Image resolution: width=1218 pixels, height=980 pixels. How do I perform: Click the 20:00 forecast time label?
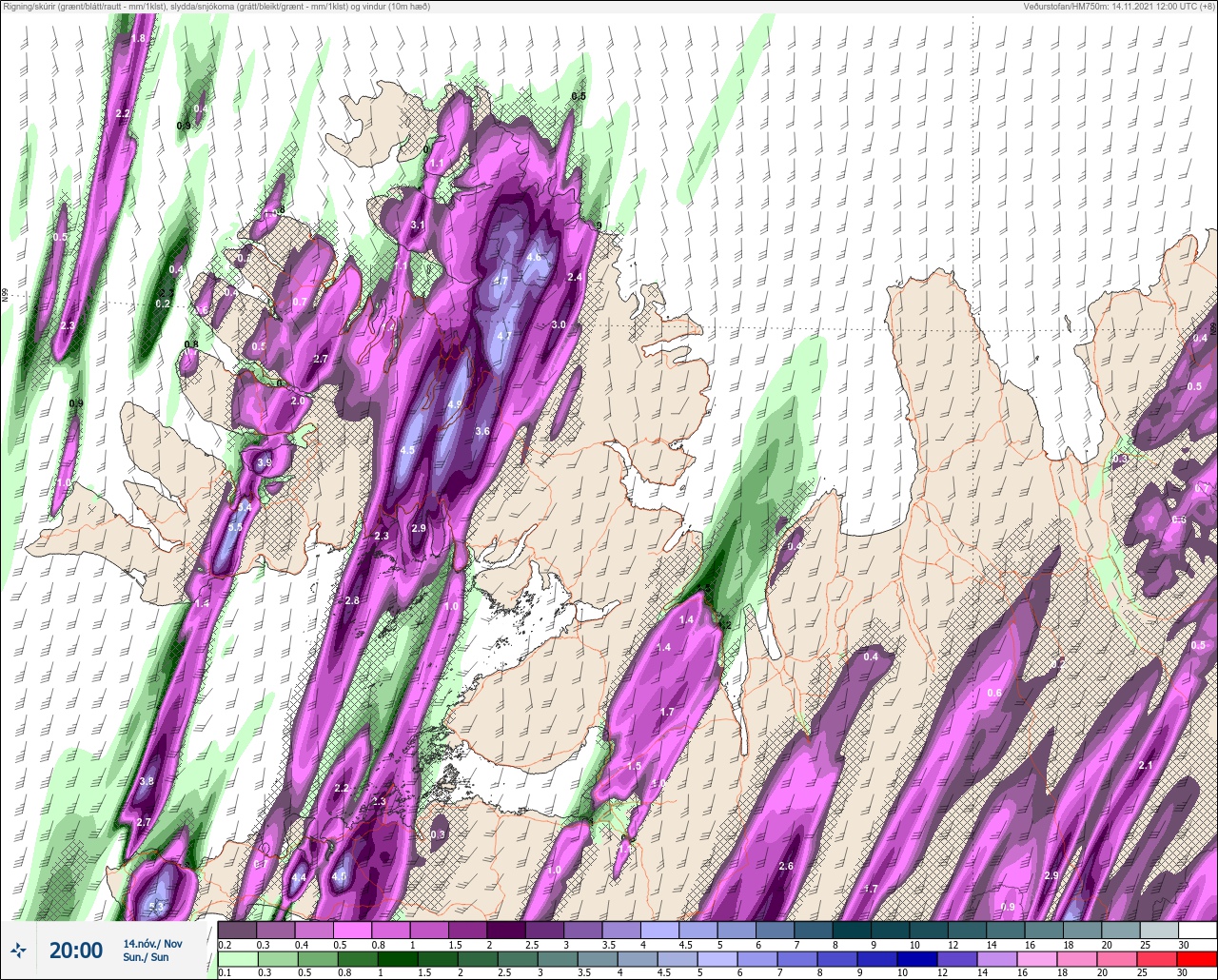pos(76,951)
